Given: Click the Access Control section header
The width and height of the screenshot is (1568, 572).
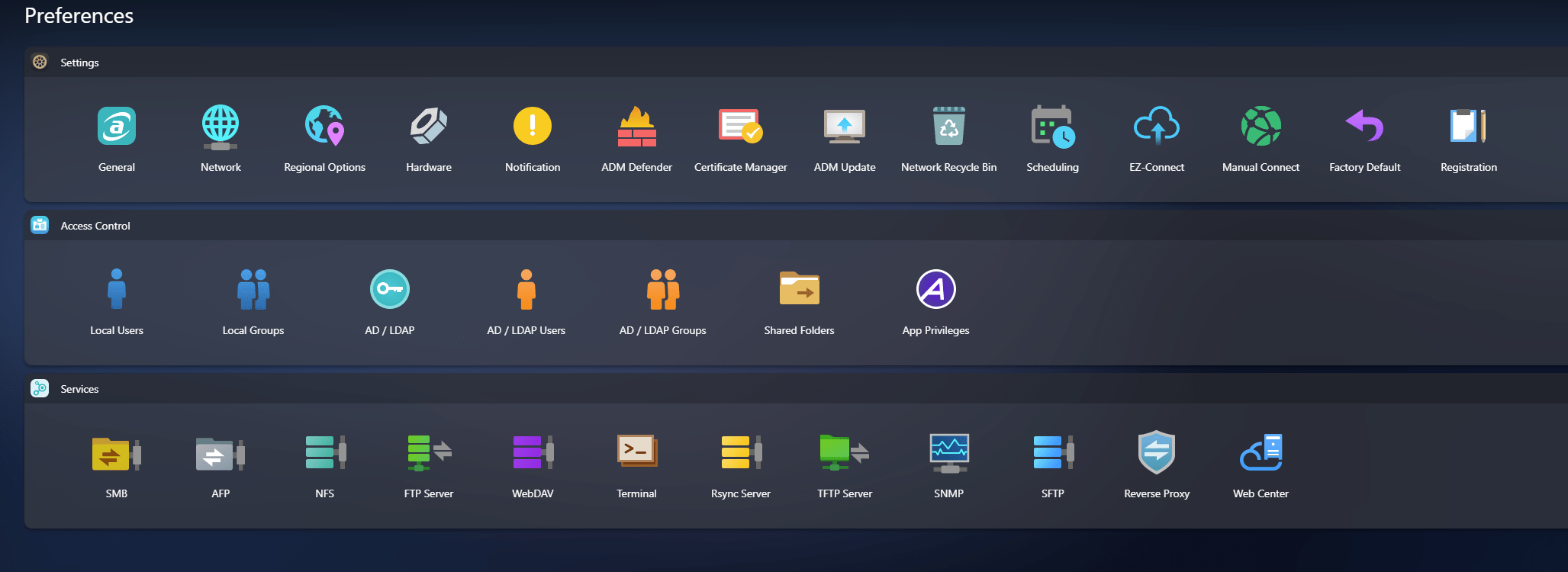Looking at the screenshot, I should 796,226.
